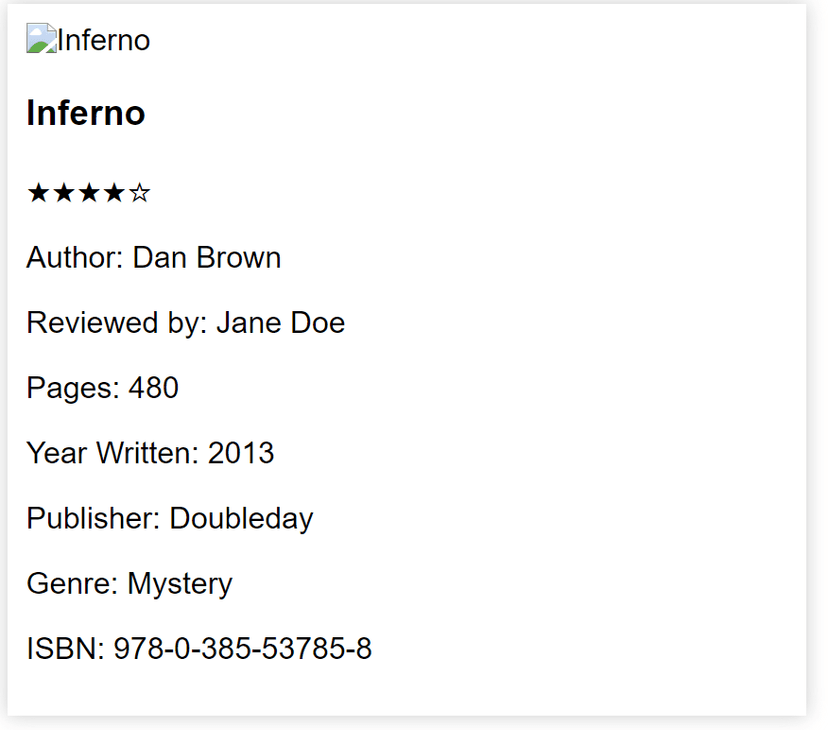The width and height of the screenshot is (828, 730).
Task: Click the "ISBN:" label
Action: (x=65, y=649)
